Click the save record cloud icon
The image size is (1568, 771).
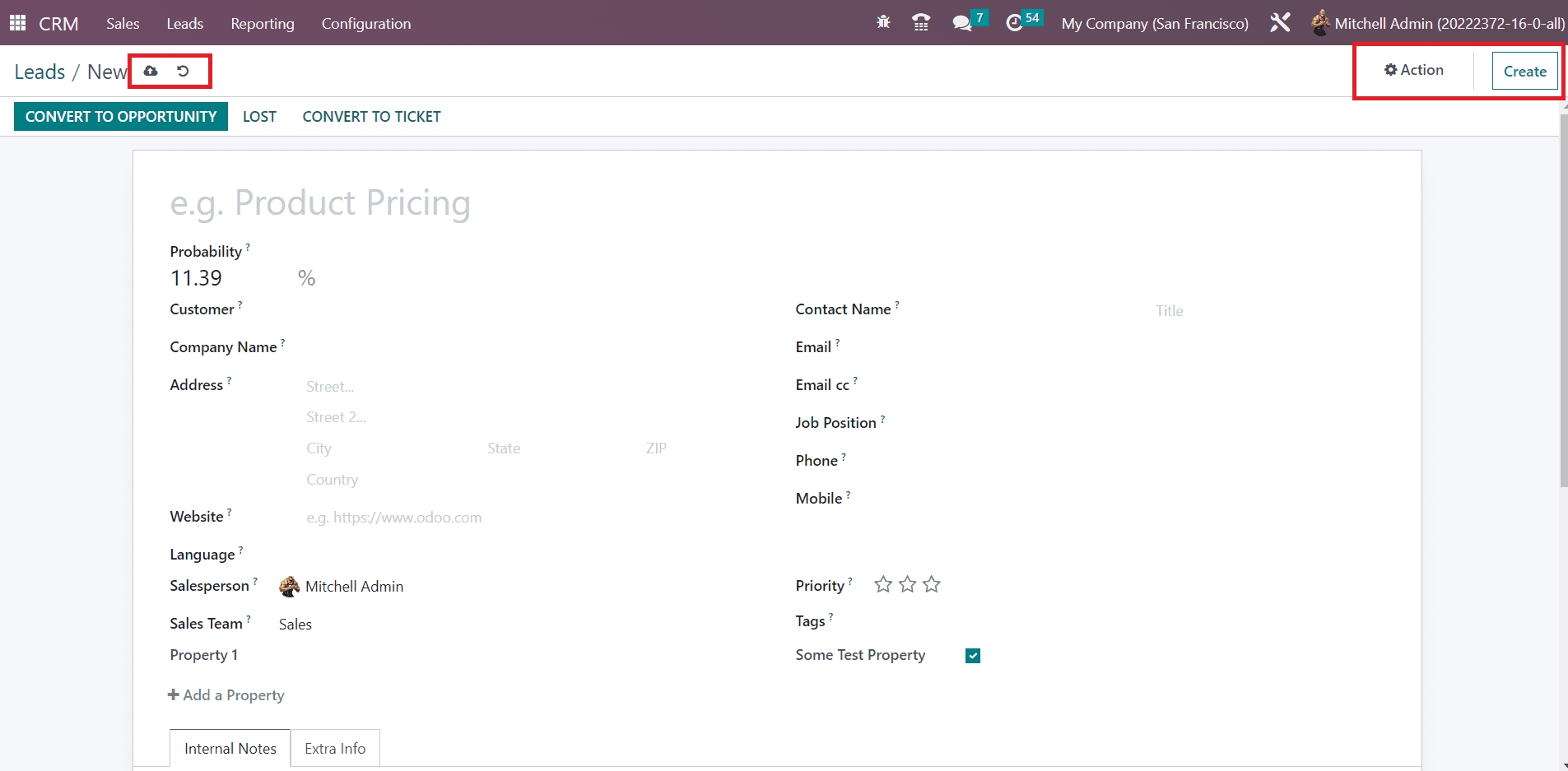click(151, 72)
